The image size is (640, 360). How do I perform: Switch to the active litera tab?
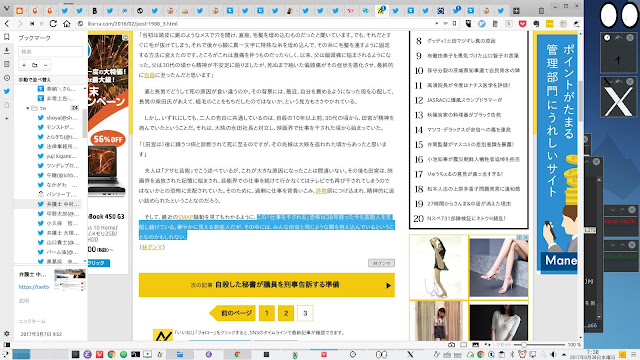point(380,11)
